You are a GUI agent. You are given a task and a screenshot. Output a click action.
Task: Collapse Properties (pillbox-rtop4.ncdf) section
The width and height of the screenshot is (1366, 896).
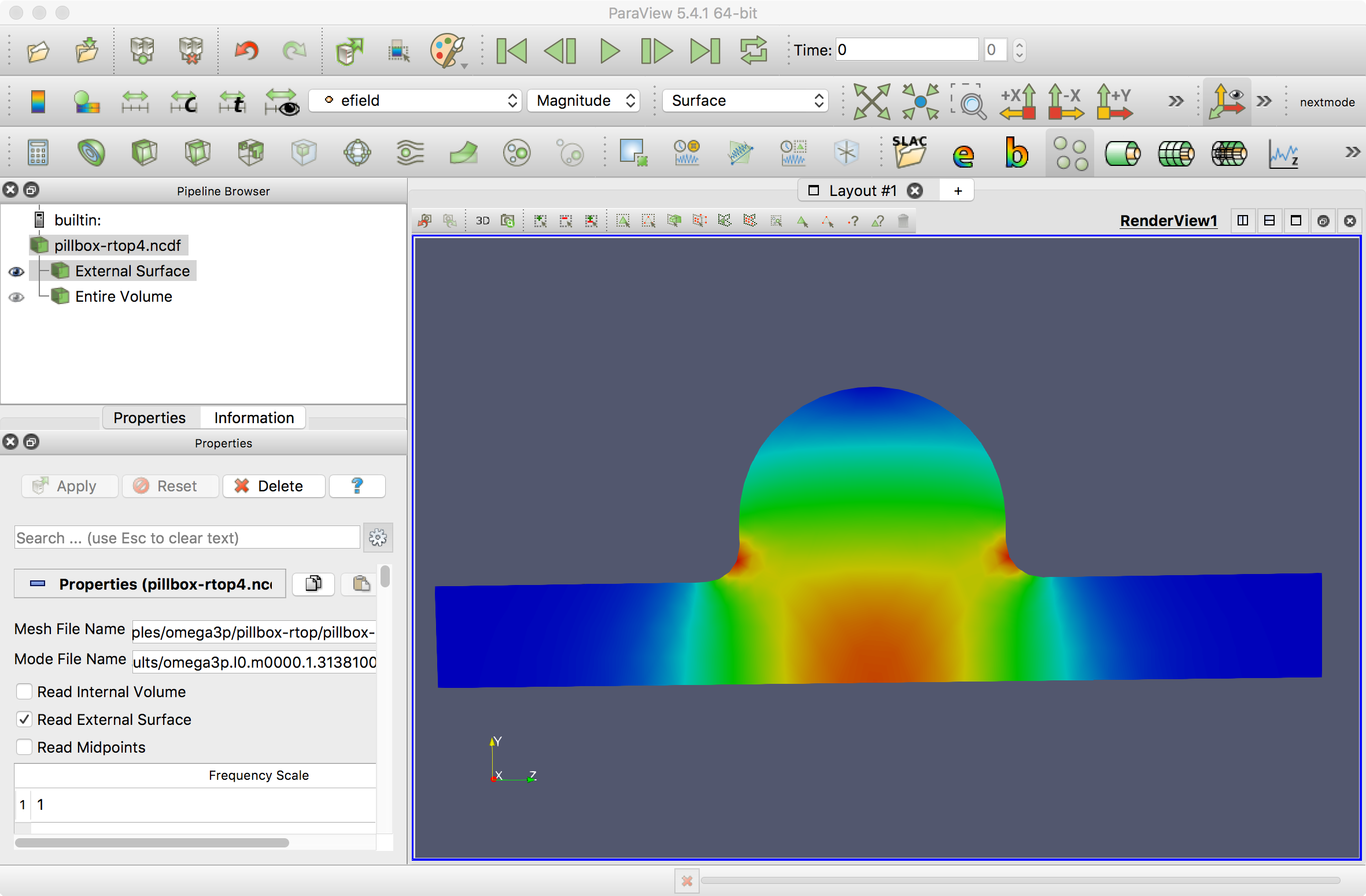coord(150,584)
